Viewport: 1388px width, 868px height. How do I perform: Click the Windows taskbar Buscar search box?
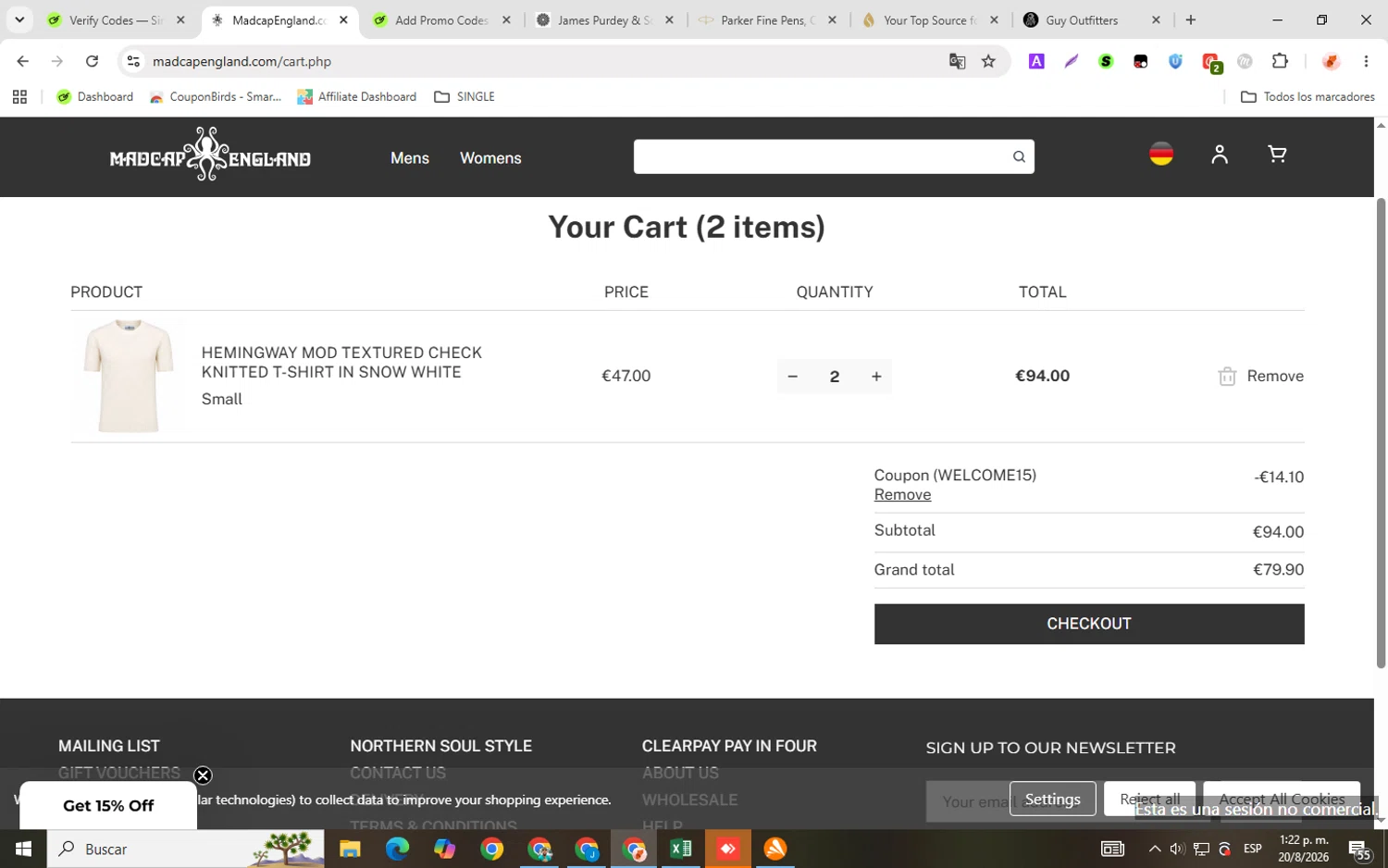point(185,849)
